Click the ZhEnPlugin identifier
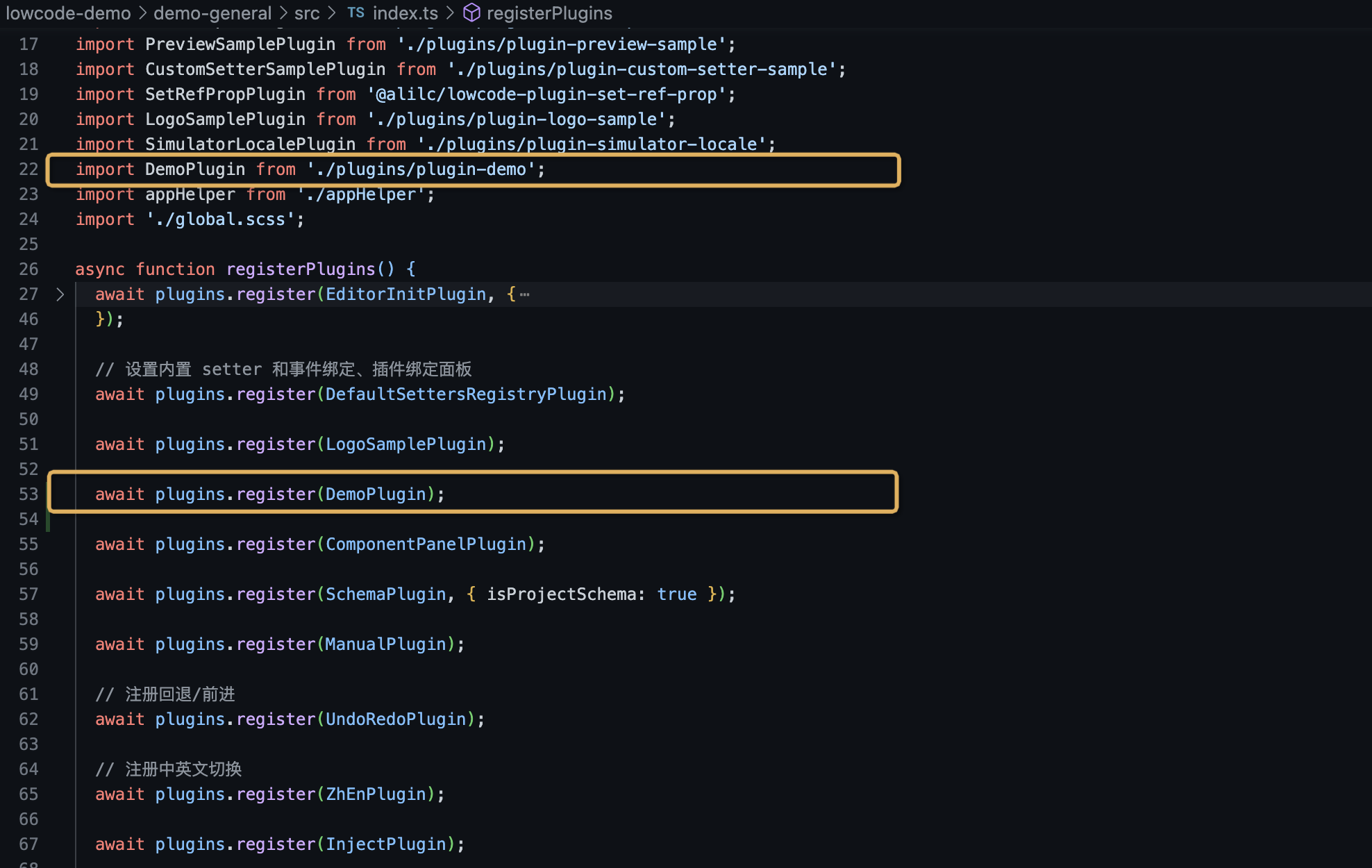The image size is (1372, 868). (375, 794)
